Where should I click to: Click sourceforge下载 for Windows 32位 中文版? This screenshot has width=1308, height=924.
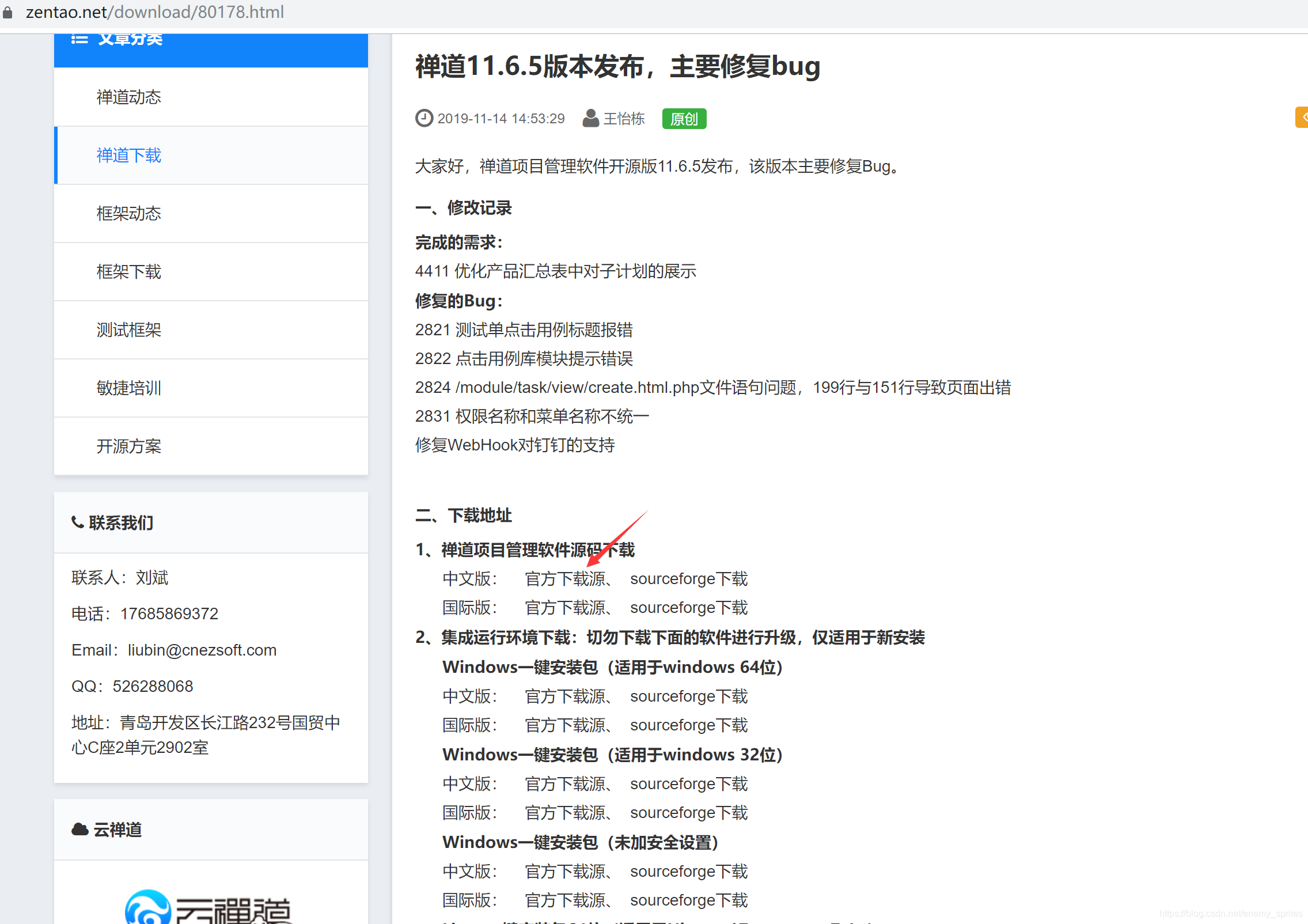pos(689,784)
